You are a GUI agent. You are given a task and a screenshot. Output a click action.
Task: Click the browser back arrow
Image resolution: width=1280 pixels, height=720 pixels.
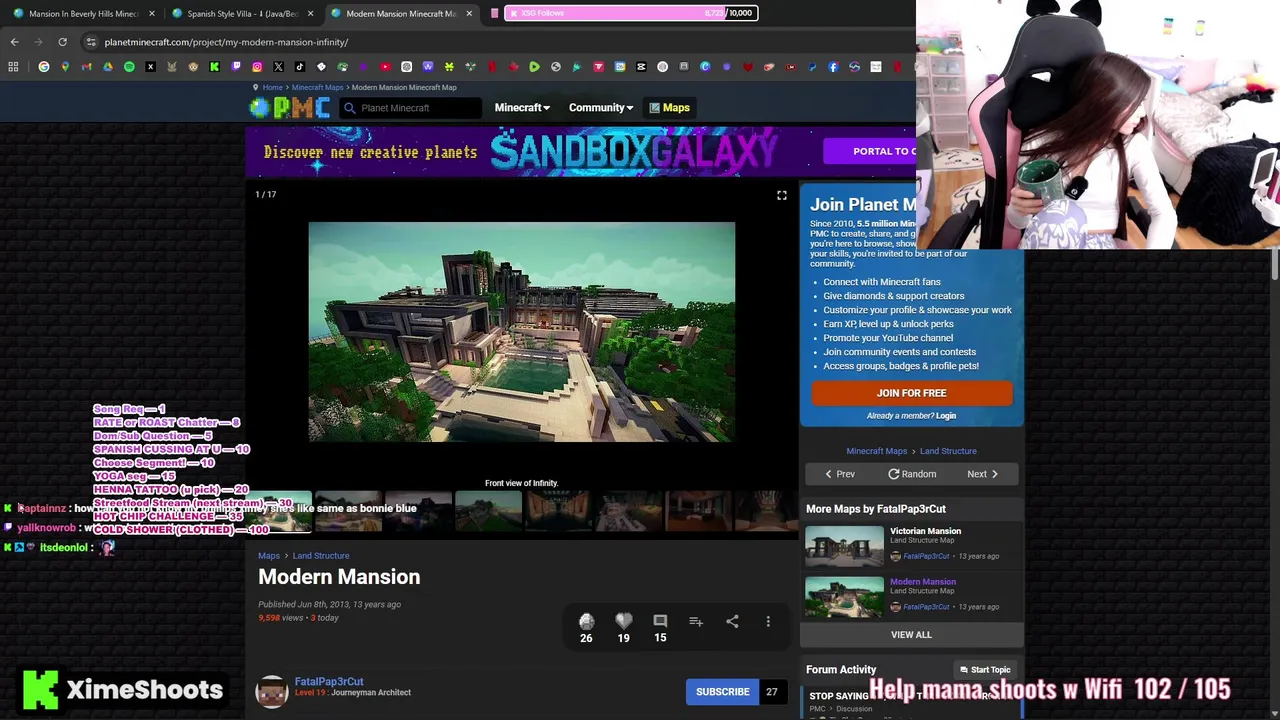pos(14,42)
